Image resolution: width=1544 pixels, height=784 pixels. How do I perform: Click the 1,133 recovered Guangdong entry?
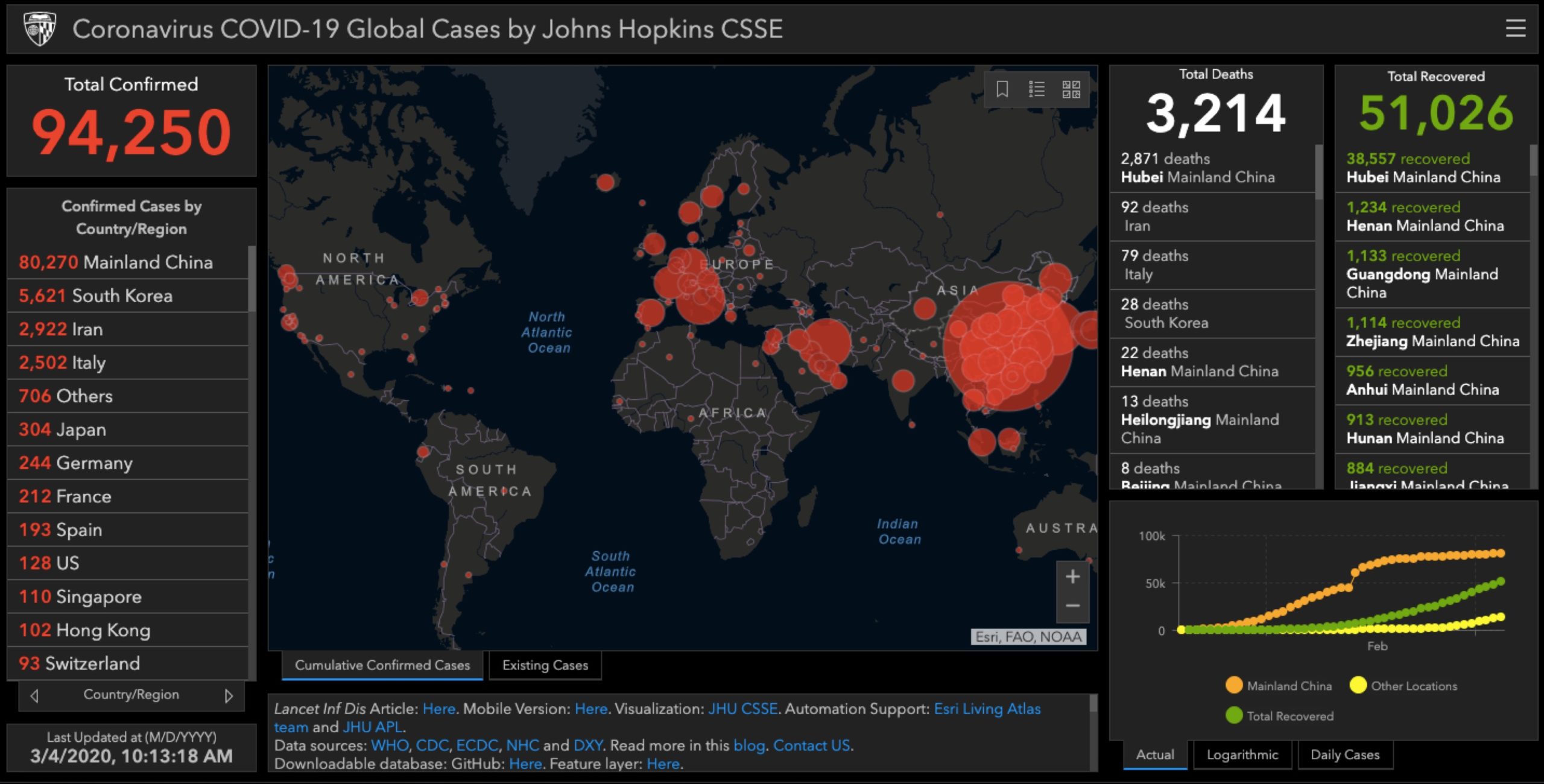[x=1432, y=274]
